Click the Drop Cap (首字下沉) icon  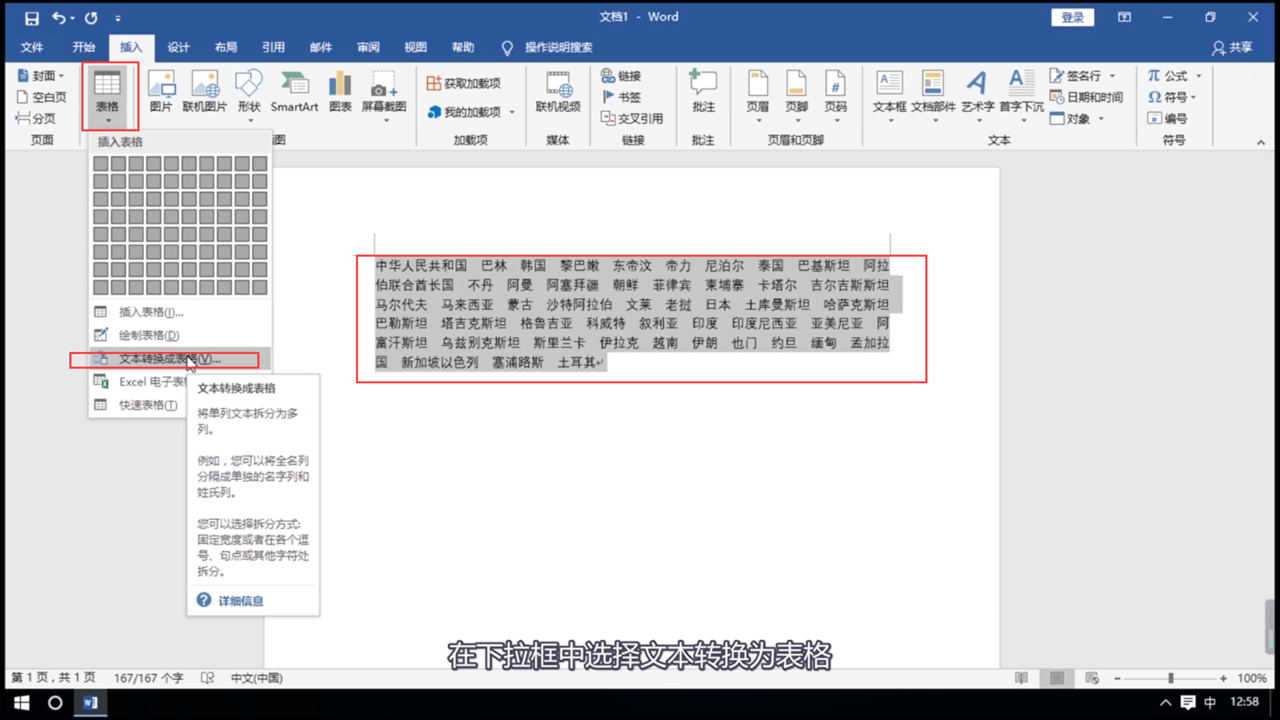pyautogui.click(x=1021, y=96)
